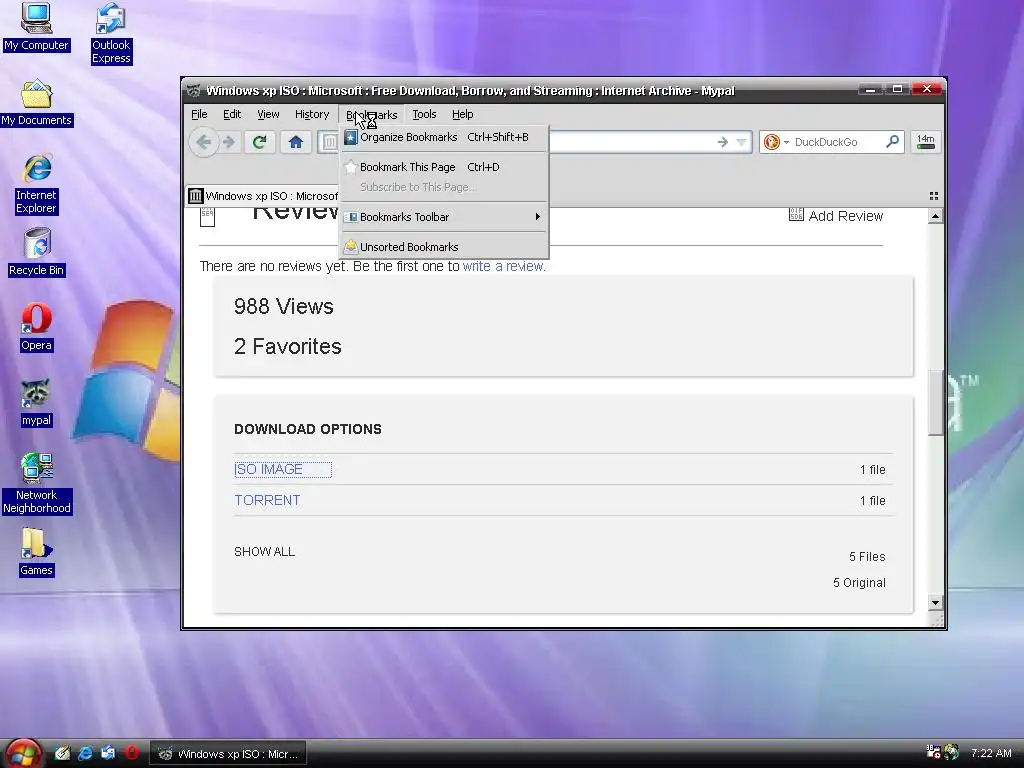
Task: Open My Computer desktop icon
Action: pos(36,27)
